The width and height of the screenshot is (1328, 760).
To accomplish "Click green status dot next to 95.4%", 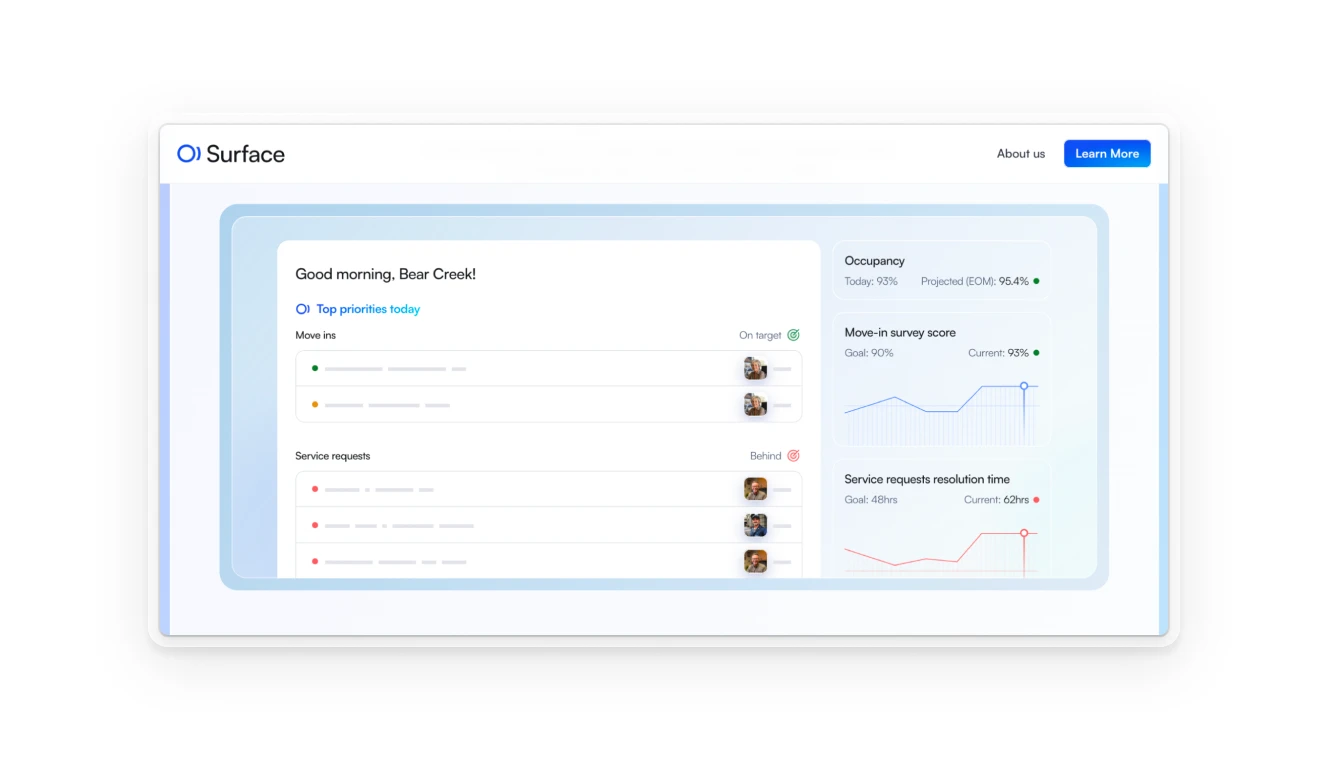I will [x=1036, y=281].
